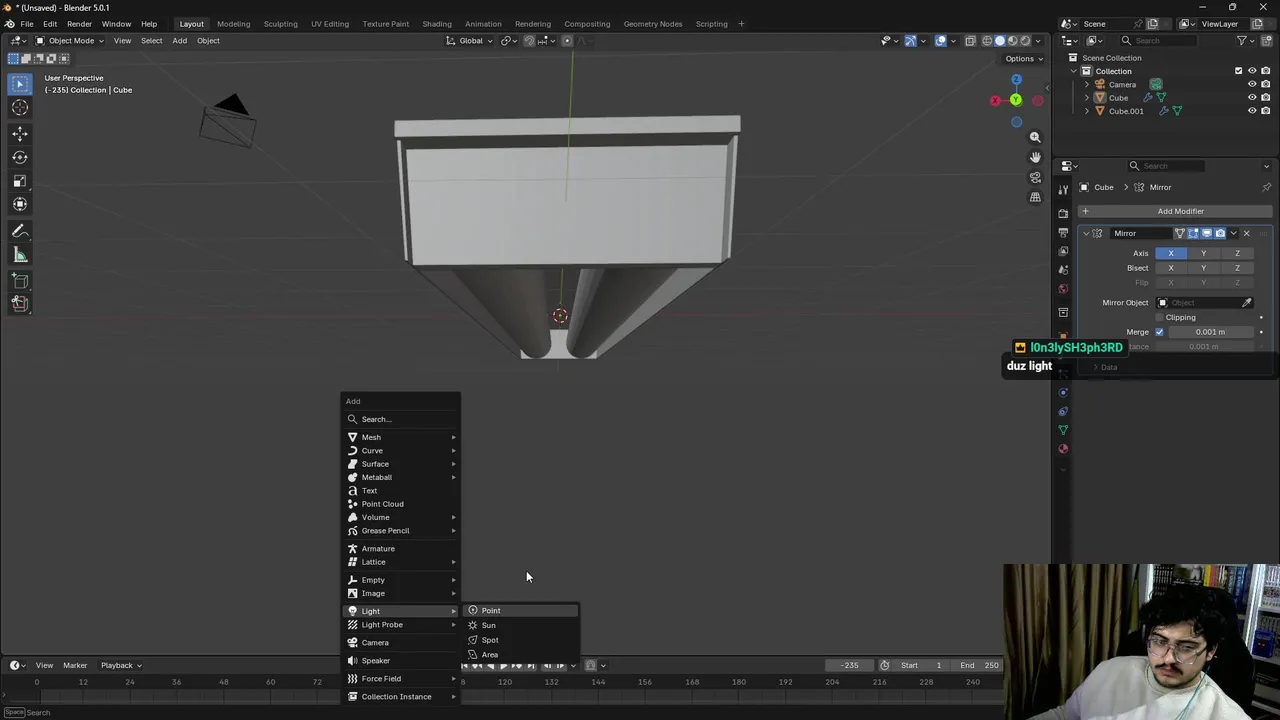The height and width of the screenshot is (720, 1280).
Task: Click Text entry in Add menu
Action: point(400,491)
